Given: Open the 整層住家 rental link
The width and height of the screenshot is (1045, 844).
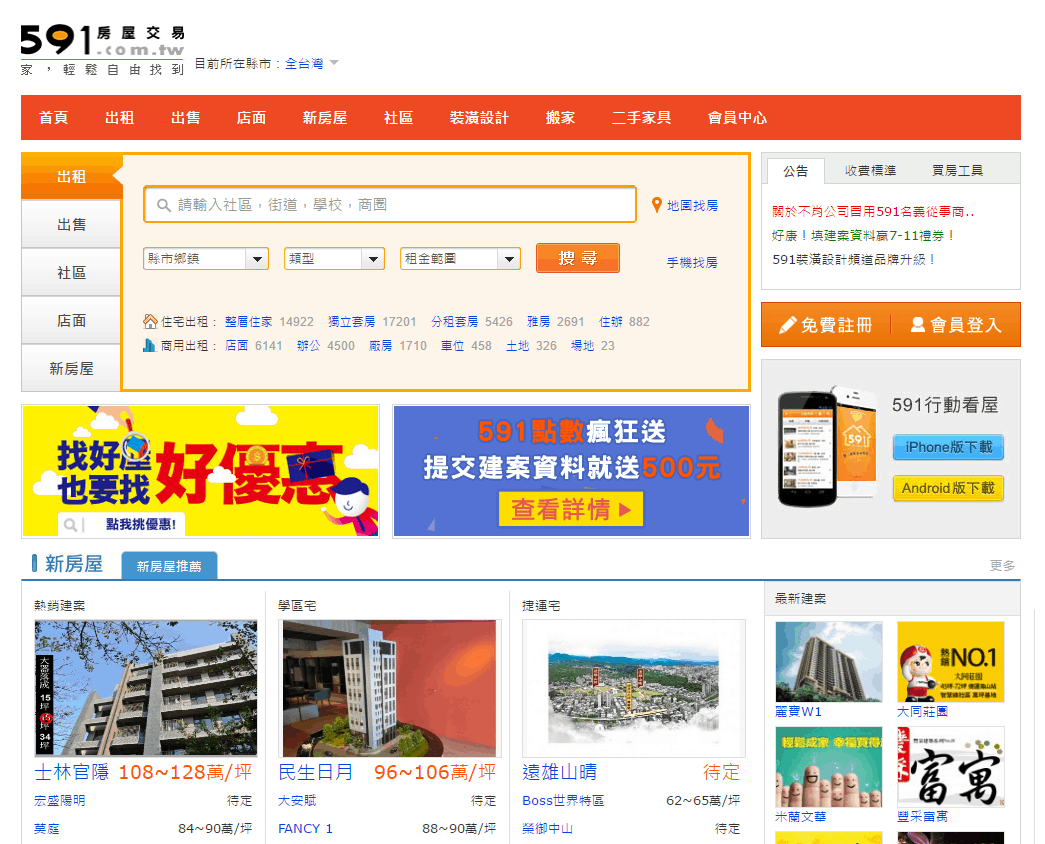Looking at the screenshot, I should click(x=249, y=321).
